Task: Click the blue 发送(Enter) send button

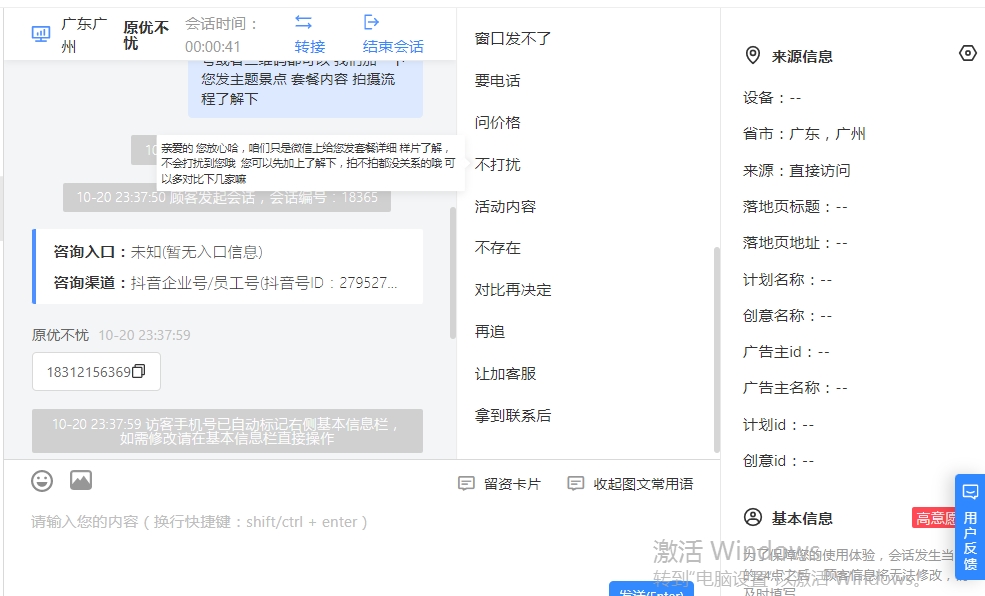Action: pos(651,590)
